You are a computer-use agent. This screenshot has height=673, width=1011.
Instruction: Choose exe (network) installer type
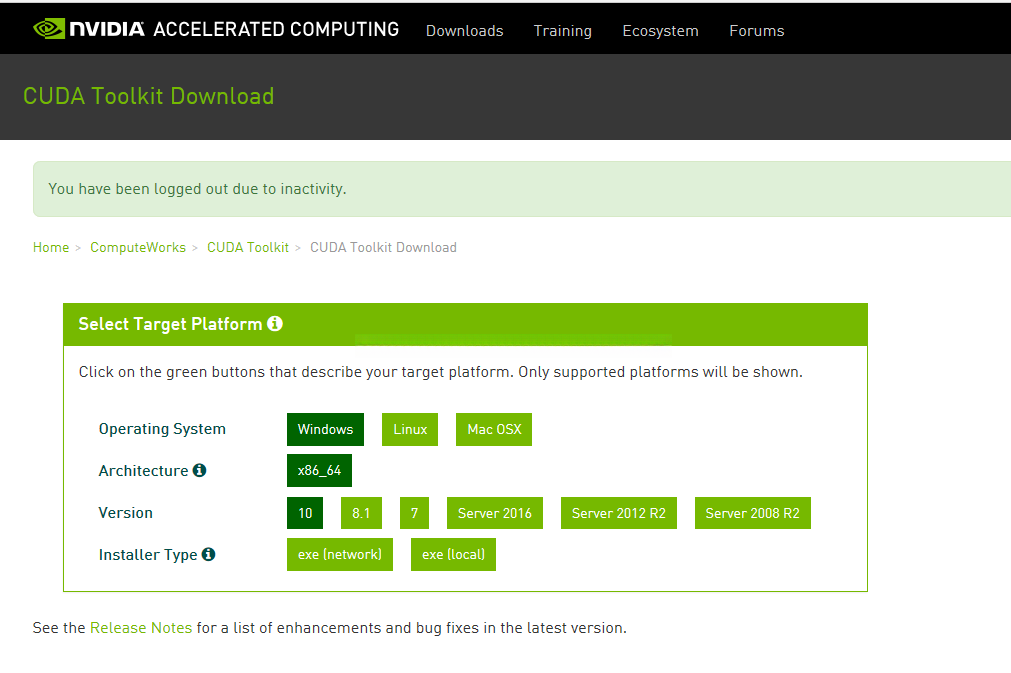pos(340,554)
